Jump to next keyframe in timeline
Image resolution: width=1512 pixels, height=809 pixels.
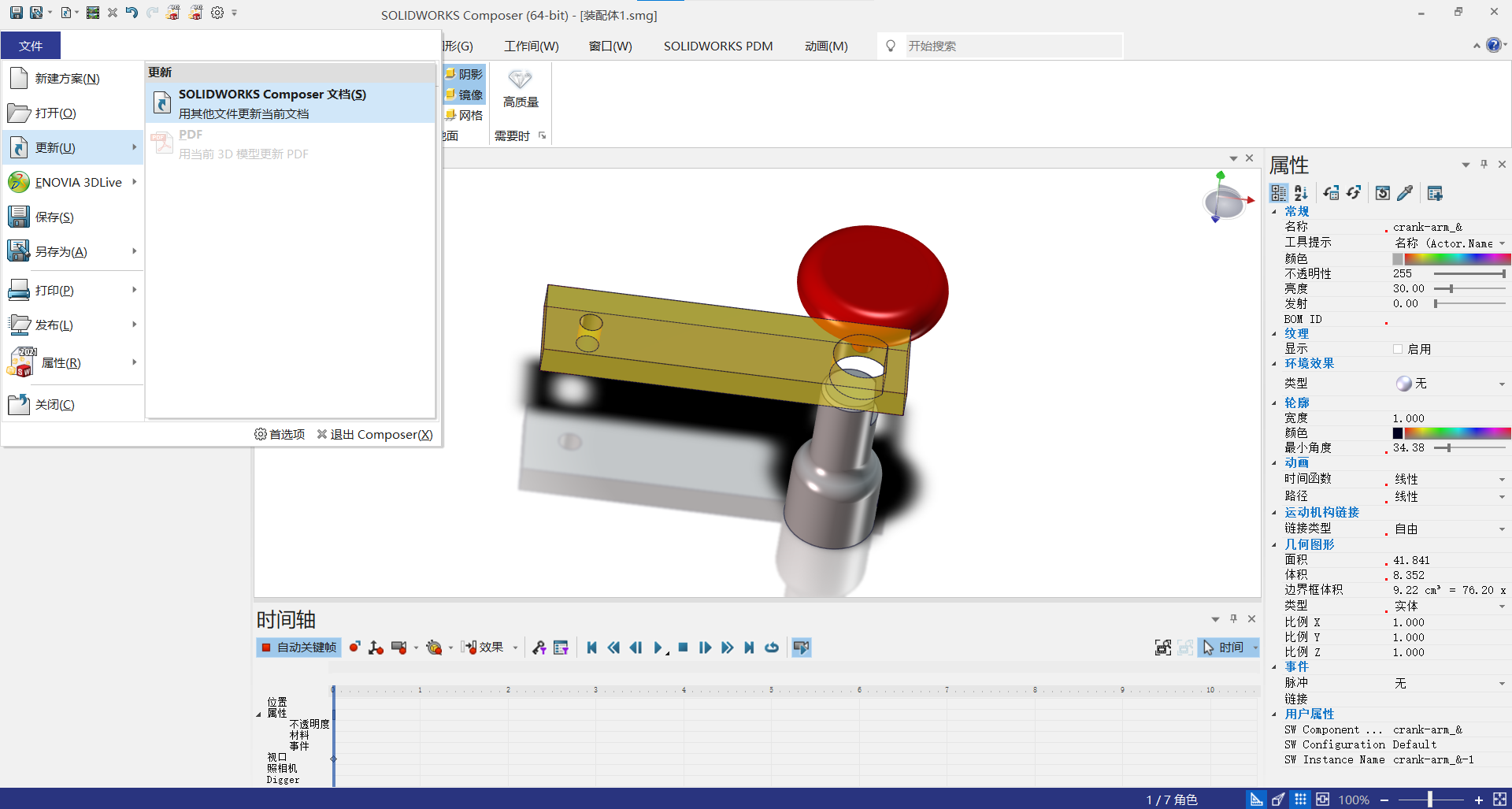click(727, 648)
